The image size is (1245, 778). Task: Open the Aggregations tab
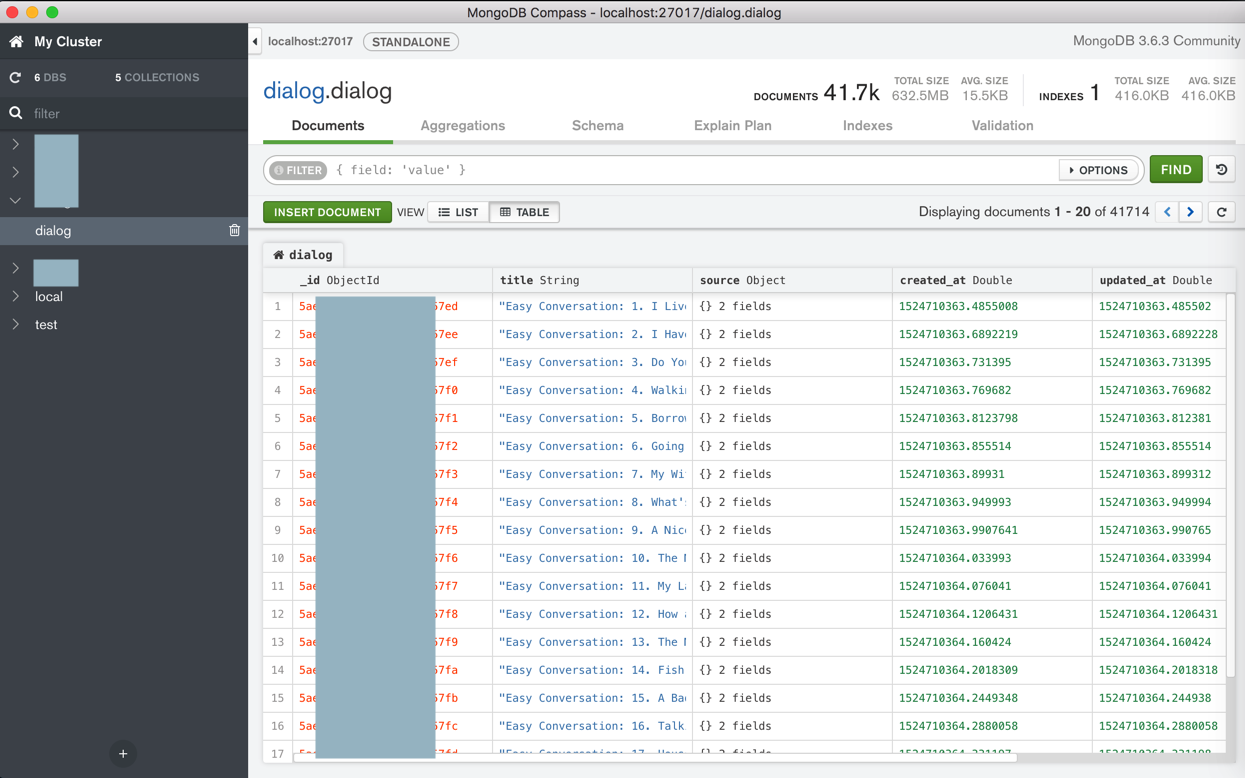462,126
